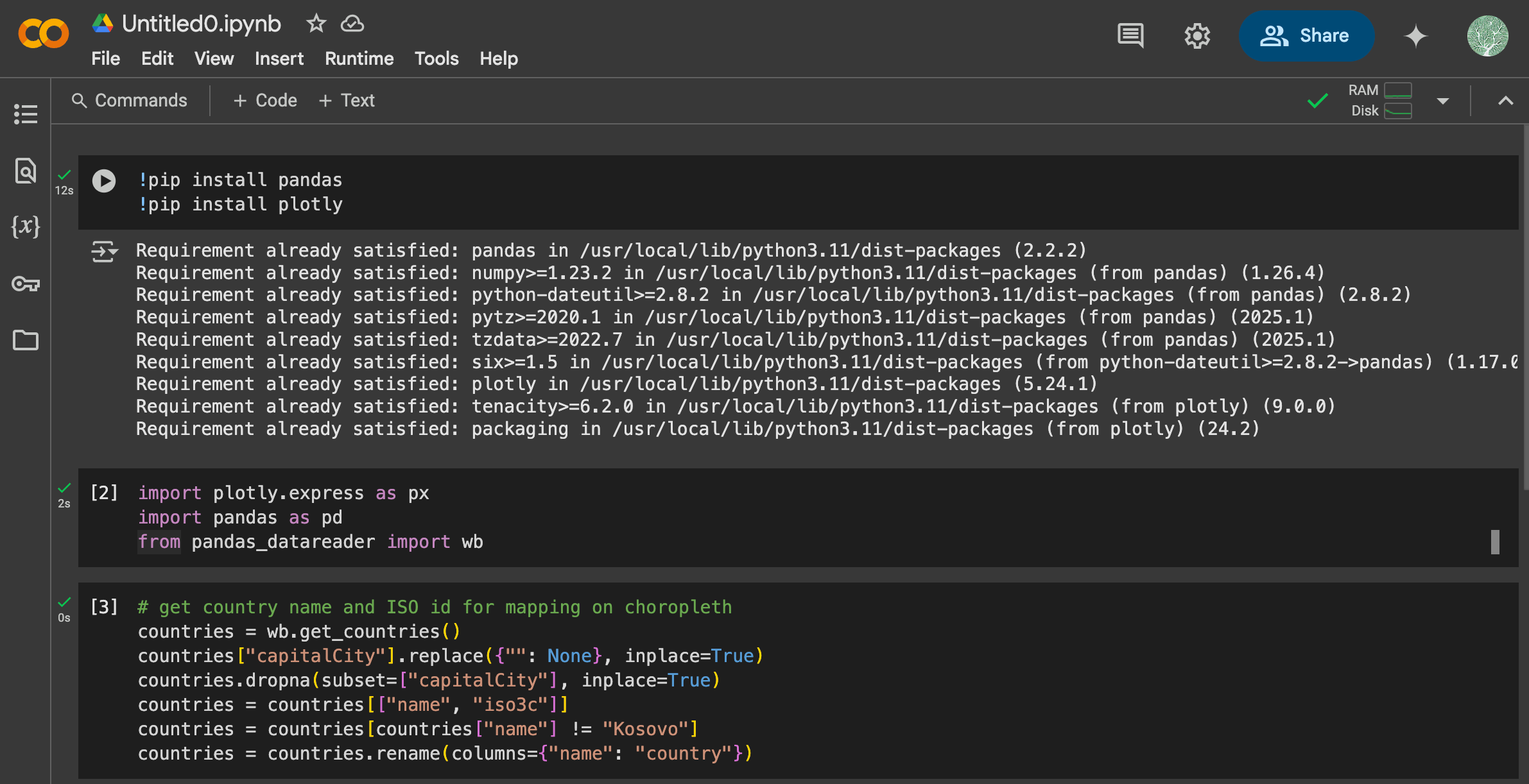Click the Share button
The image size is (1529, 784).
1306,36
